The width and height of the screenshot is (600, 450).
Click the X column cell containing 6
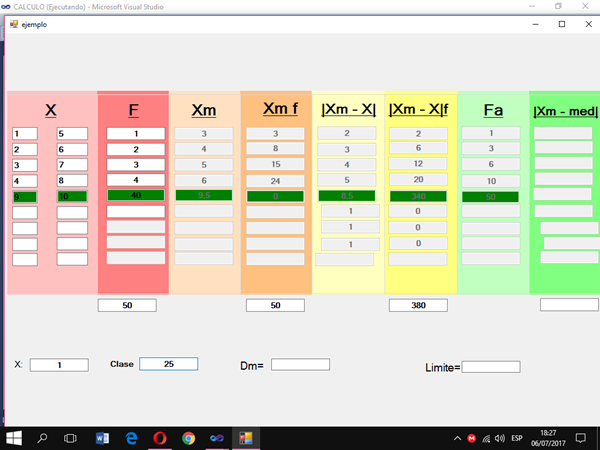point(72,149)
